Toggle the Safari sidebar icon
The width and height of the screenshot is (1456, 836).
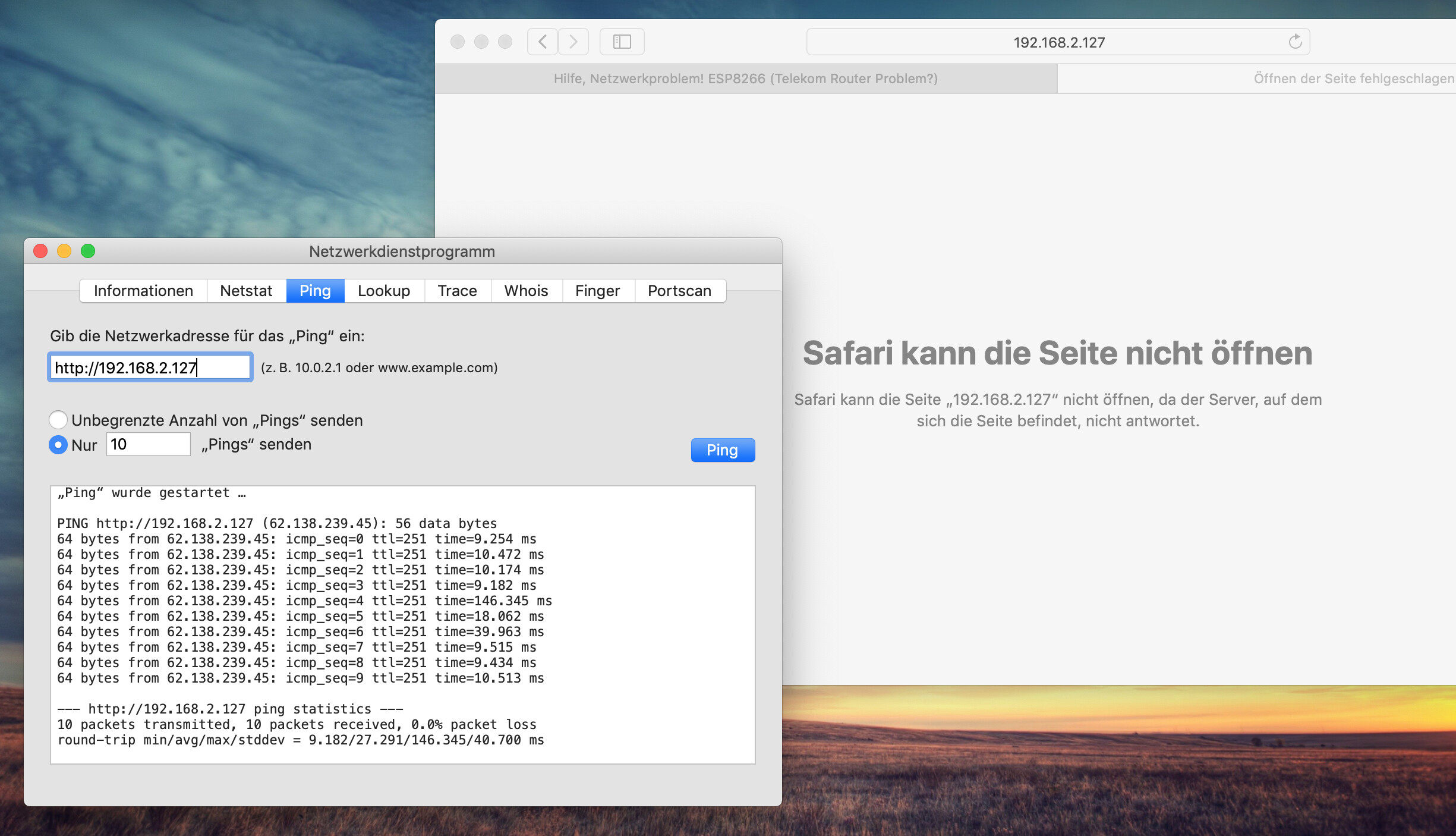point(622,42)
